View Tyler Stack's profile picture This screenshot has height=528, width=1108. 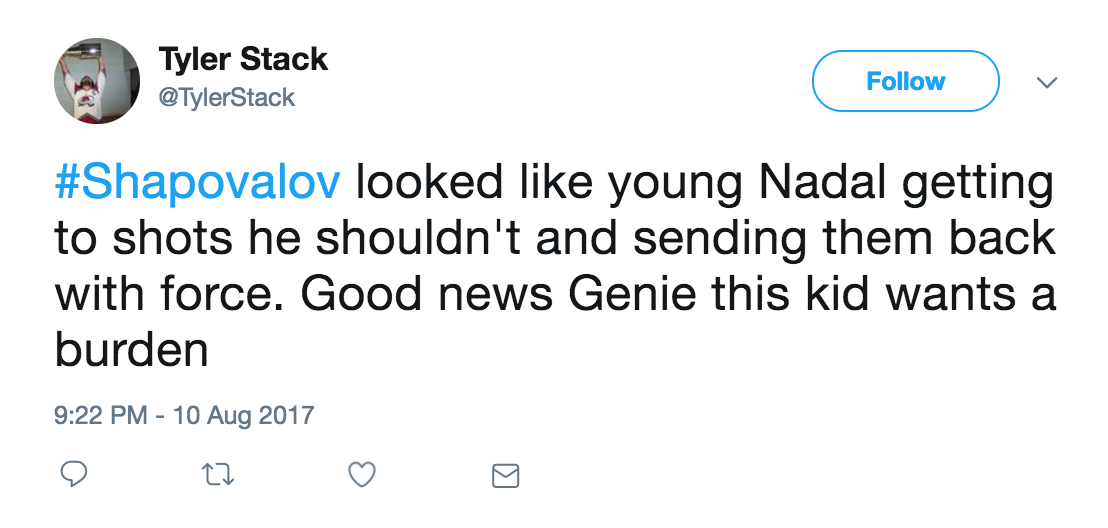click(x=95, y=81)
